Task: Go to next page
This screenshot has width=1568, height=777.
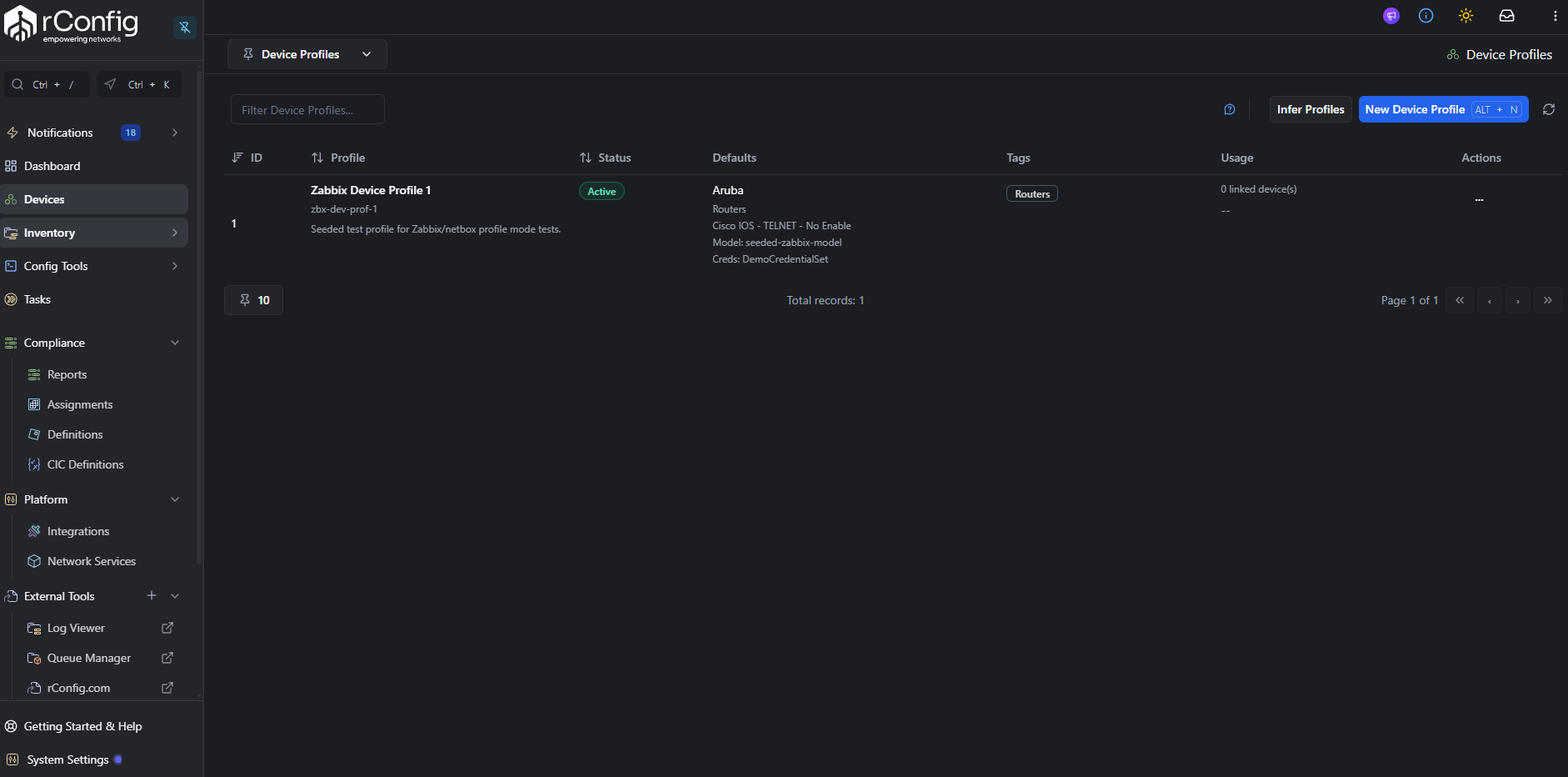Action: 1518,300
